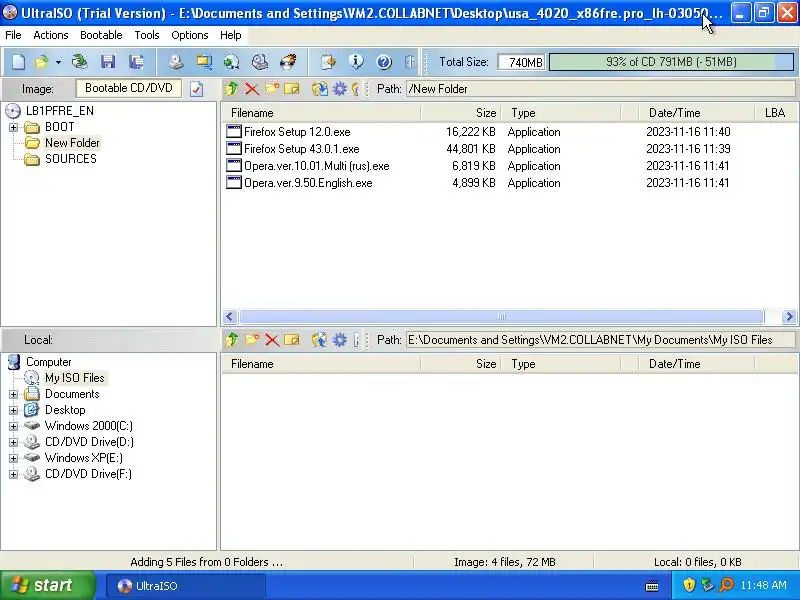Select My ISO Files in local tree
Image resolution: width=800 pixels, height=600 pixels.
pos(74,378)
